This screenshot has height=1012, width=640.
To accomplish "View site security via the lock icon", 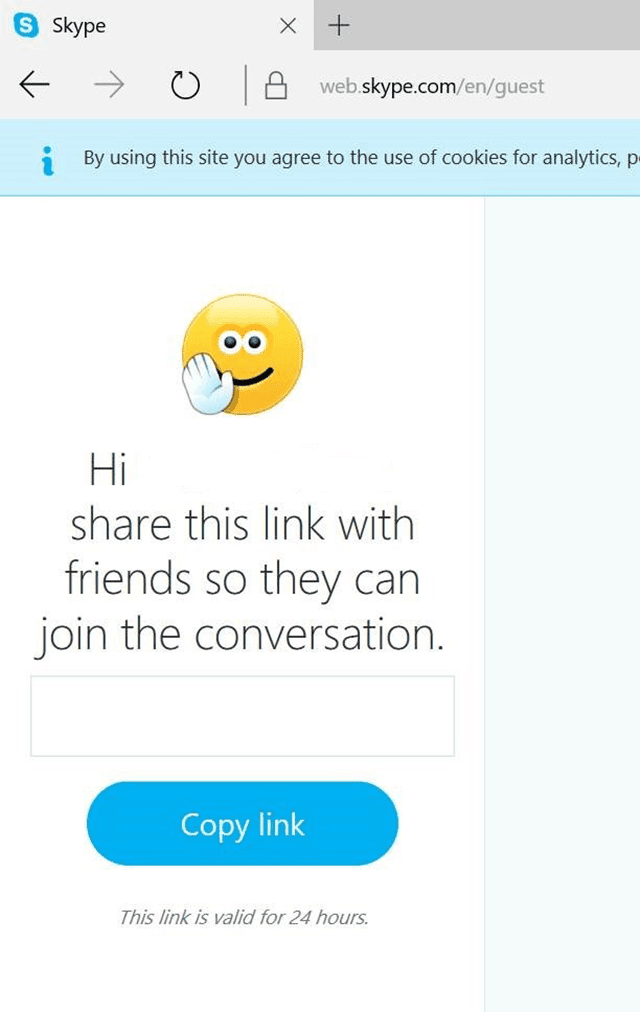I will click(x=276, y=85).
